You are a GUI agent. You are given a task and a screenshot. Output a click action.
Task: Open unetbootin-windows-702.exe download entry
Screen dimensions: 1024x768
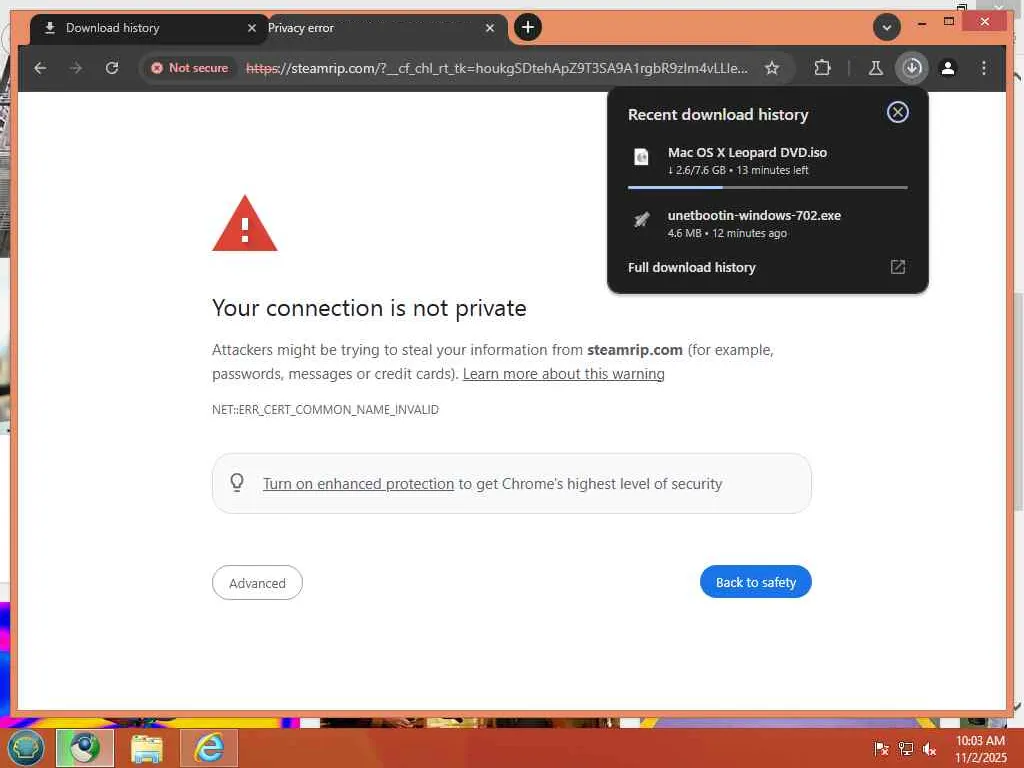767,223
